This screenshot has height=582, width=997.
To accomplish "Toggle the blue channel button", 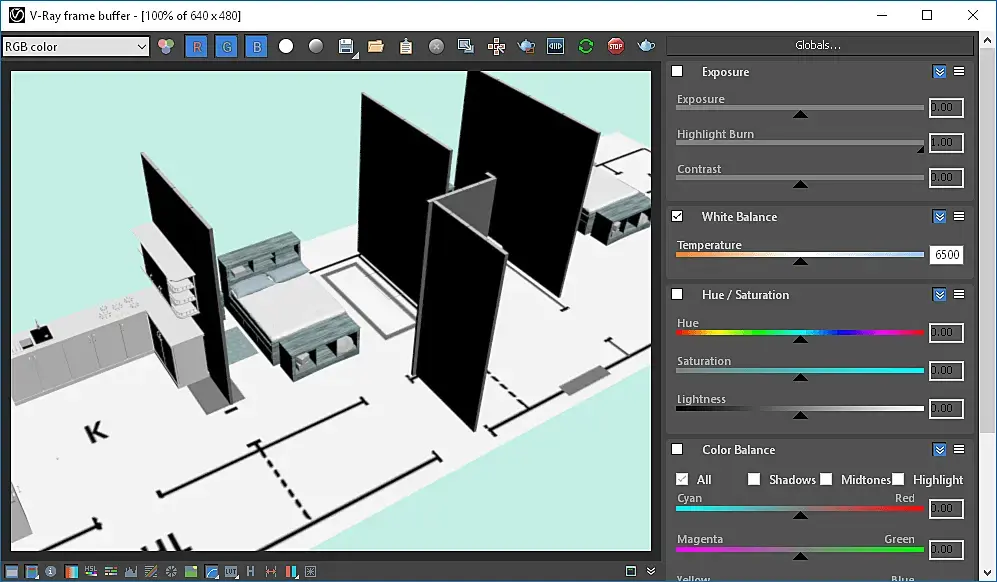I will [256, 46].
